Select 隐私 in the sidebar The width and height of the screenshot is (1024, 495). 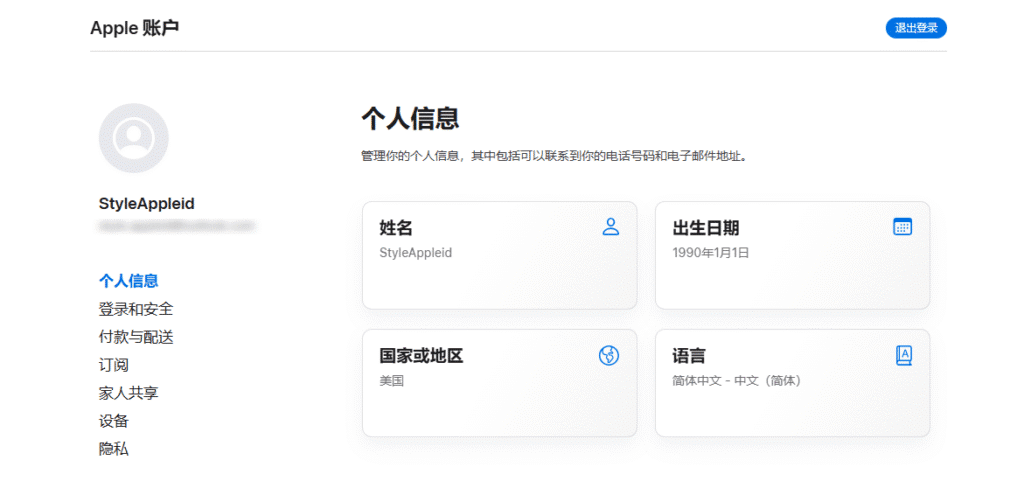(114, 449)
